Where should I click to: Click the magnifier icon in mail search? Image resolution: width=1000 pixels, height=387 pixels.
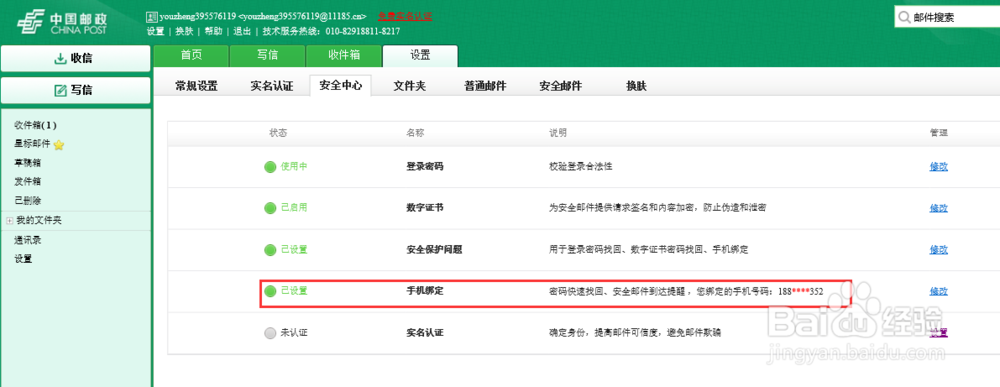[903, 18]
